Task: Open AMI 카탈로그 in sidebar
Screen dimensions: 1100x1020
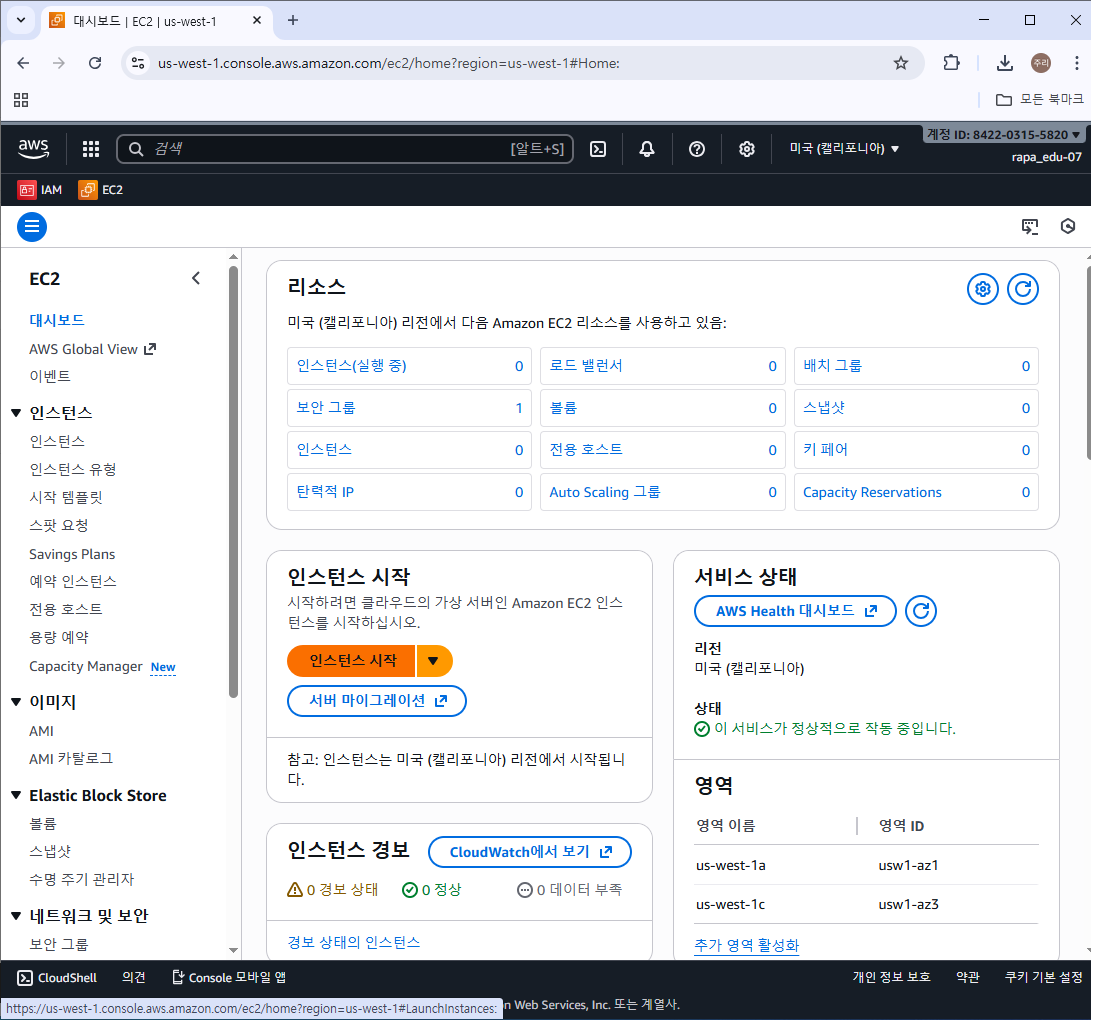Action: click(71, 759)
